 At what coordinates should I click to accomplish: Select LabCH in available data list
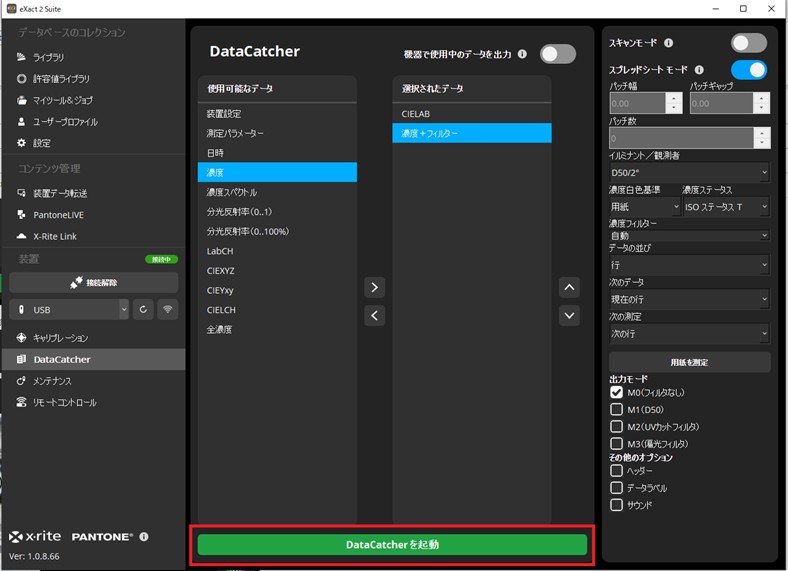(x=277, y=251)
